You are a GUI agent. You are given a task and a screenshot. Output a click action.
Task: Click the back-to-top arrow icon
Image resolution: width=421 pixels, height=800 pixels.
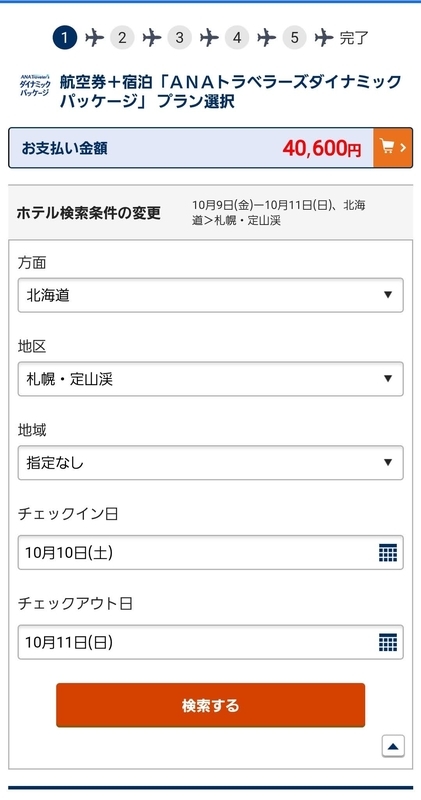[x=393, y=746]
